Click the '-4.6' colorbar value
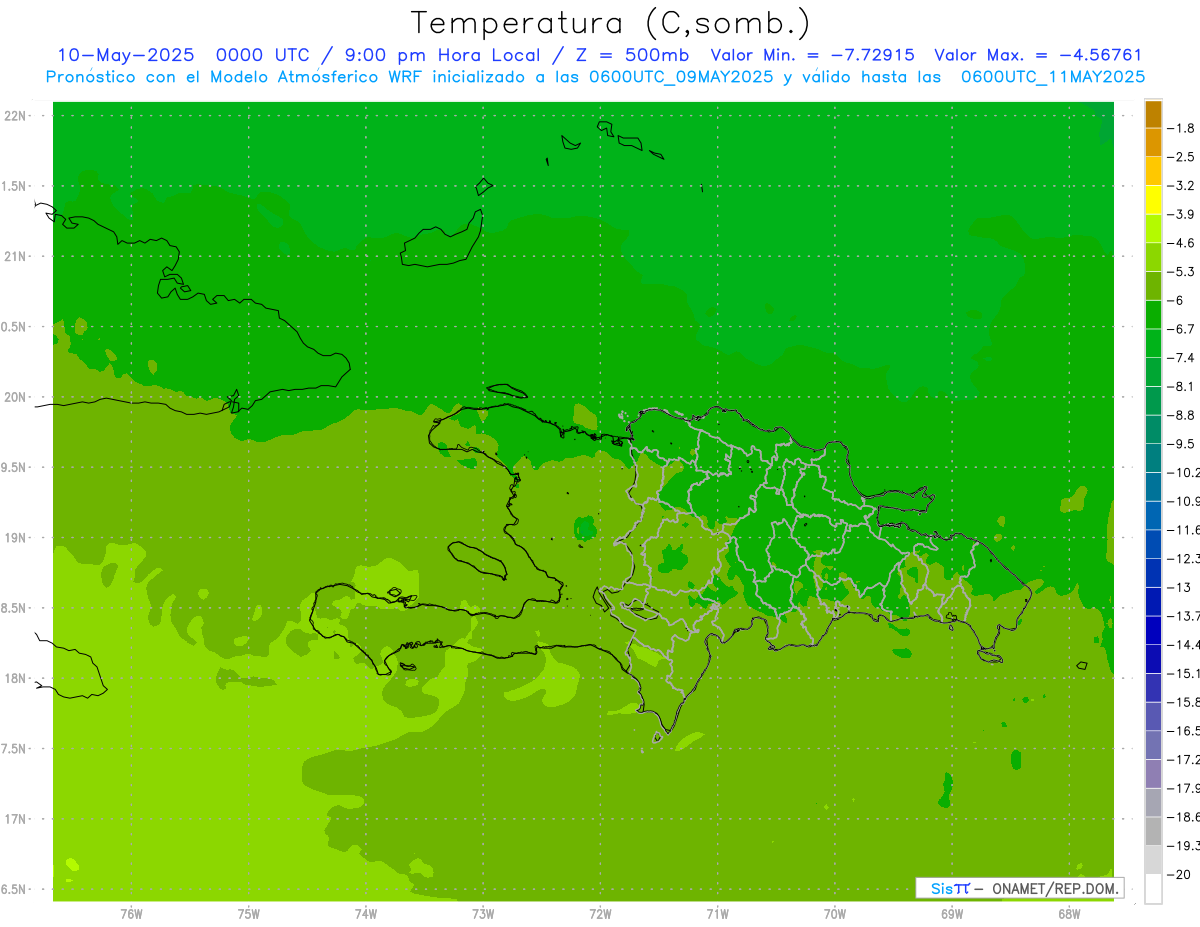1200x927 pixels. pyautogui.click(x=1181, y=243)
